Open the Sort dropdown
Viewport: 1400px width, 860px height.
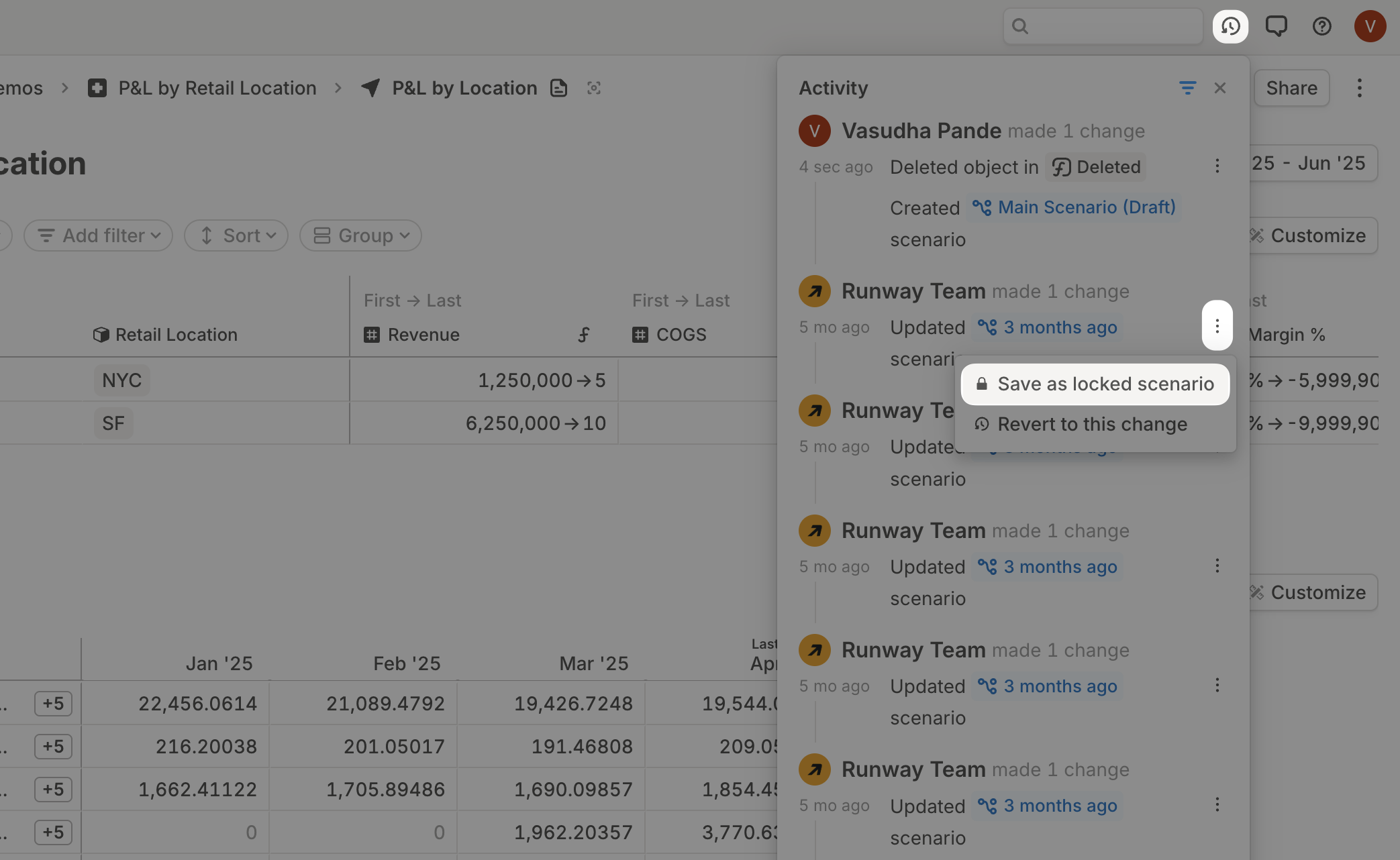pos(236,235)
